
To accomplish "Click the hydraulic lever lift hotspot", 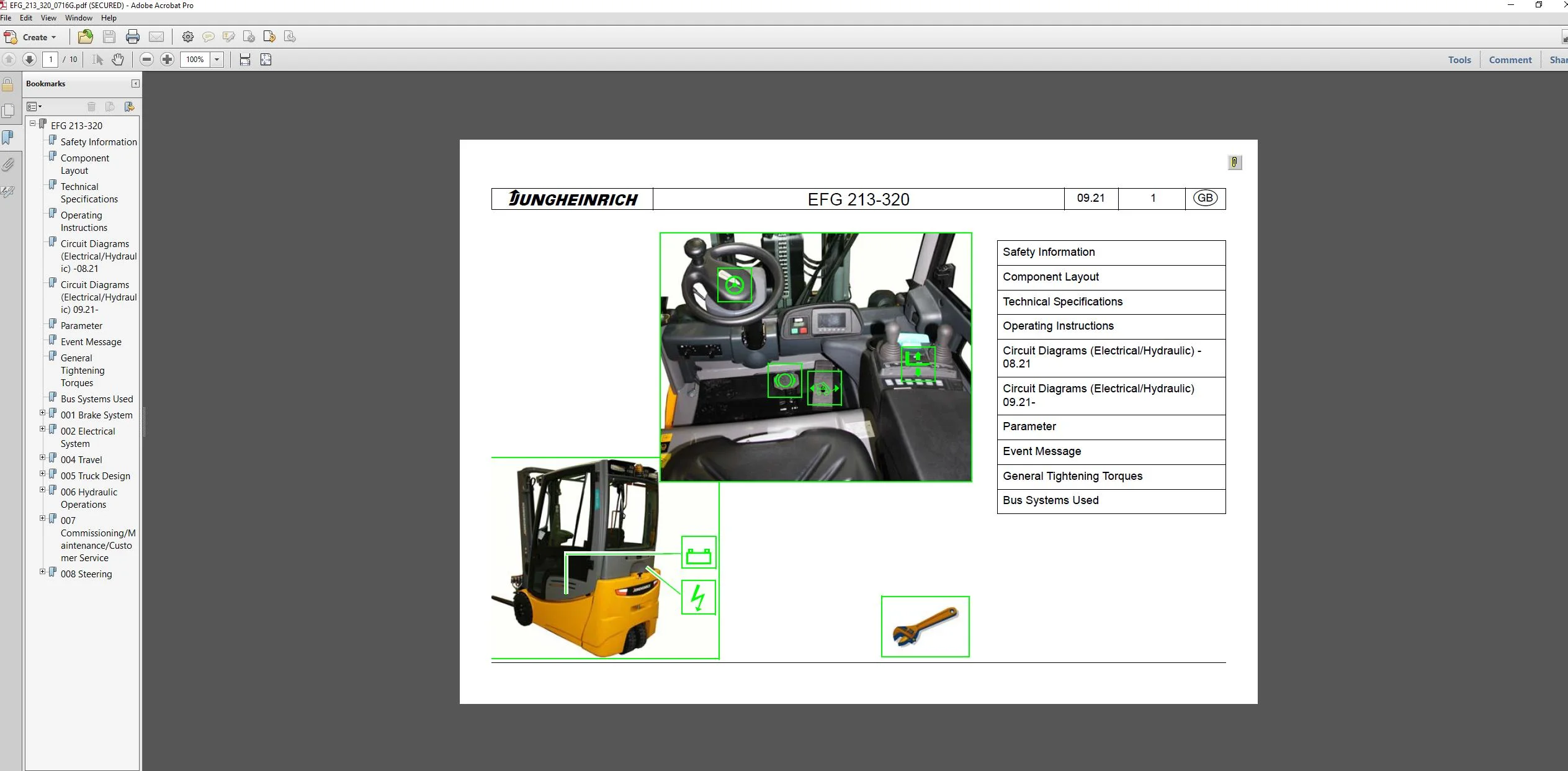I will [x=918, y=364].
